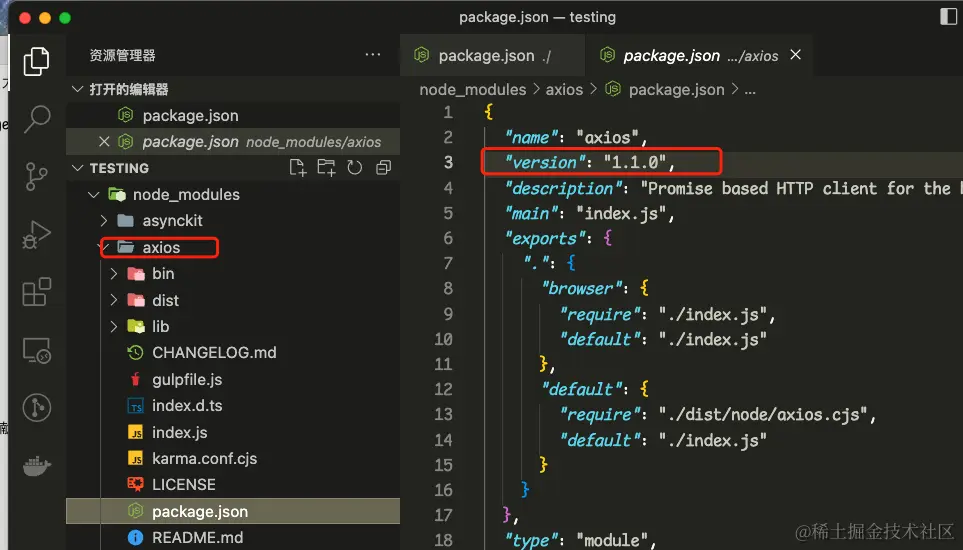Open the Search view in activity bar
The image size is (963, 550).
(37, 118)
